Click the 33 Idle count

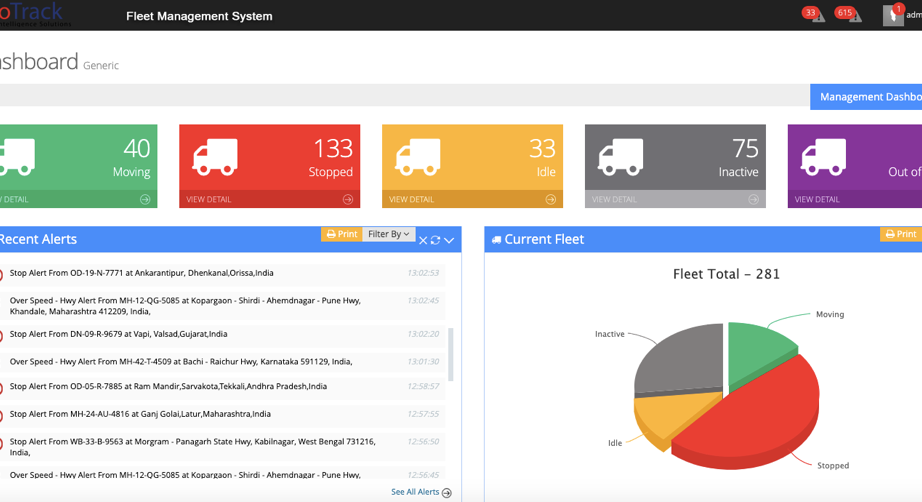542,148
